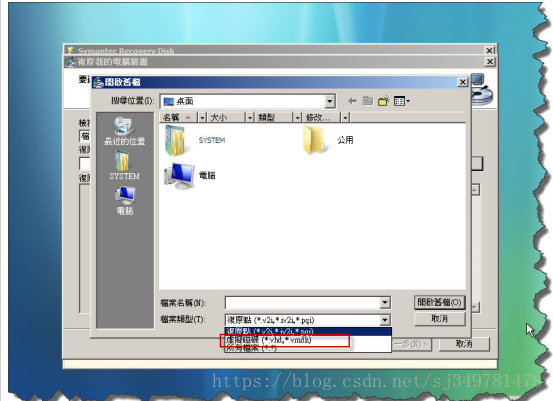The width and height of the screenshot is (553, 401).
Task: Collapse the 檔案類型 dropdown arrow
Action: (385, 320)
